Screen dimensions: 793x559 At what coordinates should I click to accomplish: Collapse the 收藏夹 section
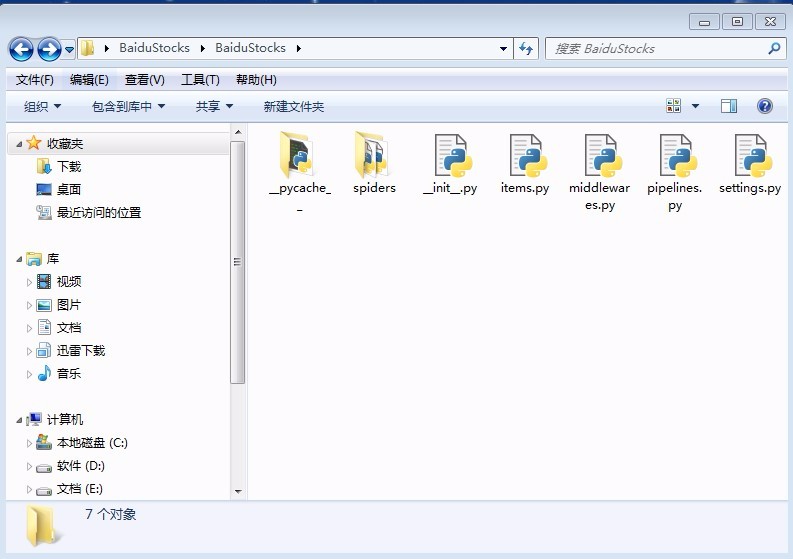point(19,144)
